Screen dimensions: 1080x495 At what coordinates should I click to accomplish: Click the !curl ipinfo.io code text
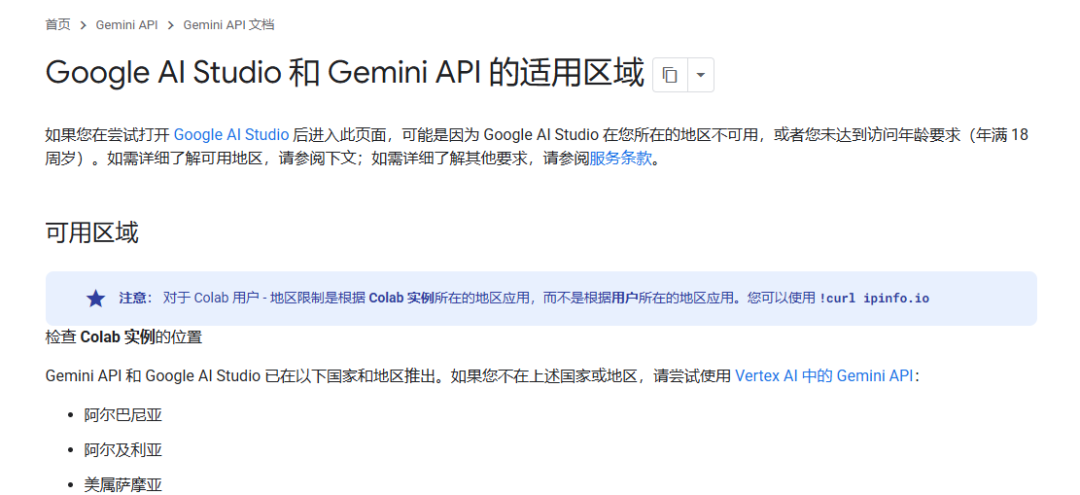874,298
